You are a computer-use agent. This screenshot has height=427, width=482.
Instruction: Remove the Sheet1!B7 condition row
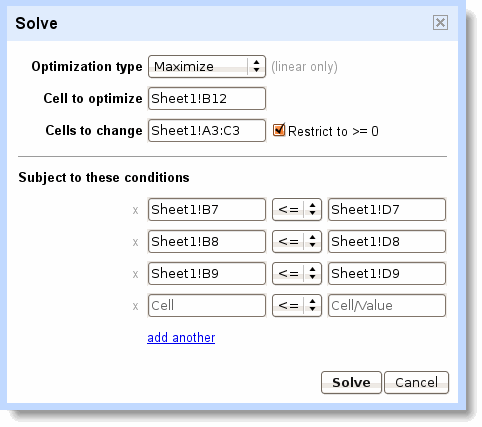click(x=135, y=210)
